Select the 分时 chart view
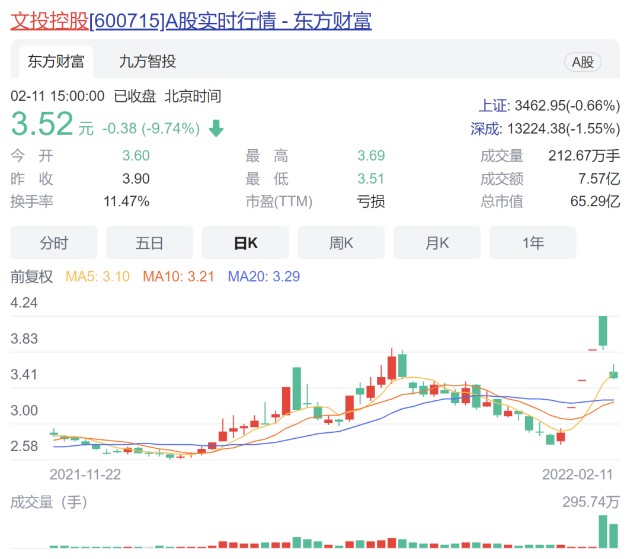Screen dimensions: 640x559 pyautogui.click(x=54, y=243)
